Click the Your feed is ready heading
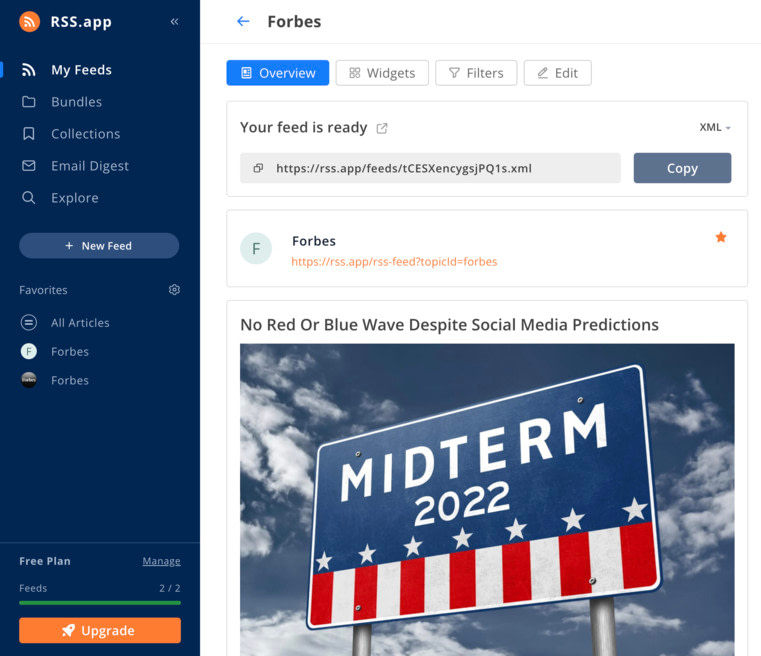This screenshot has width=761, height=656. click(x=303, y=128)
